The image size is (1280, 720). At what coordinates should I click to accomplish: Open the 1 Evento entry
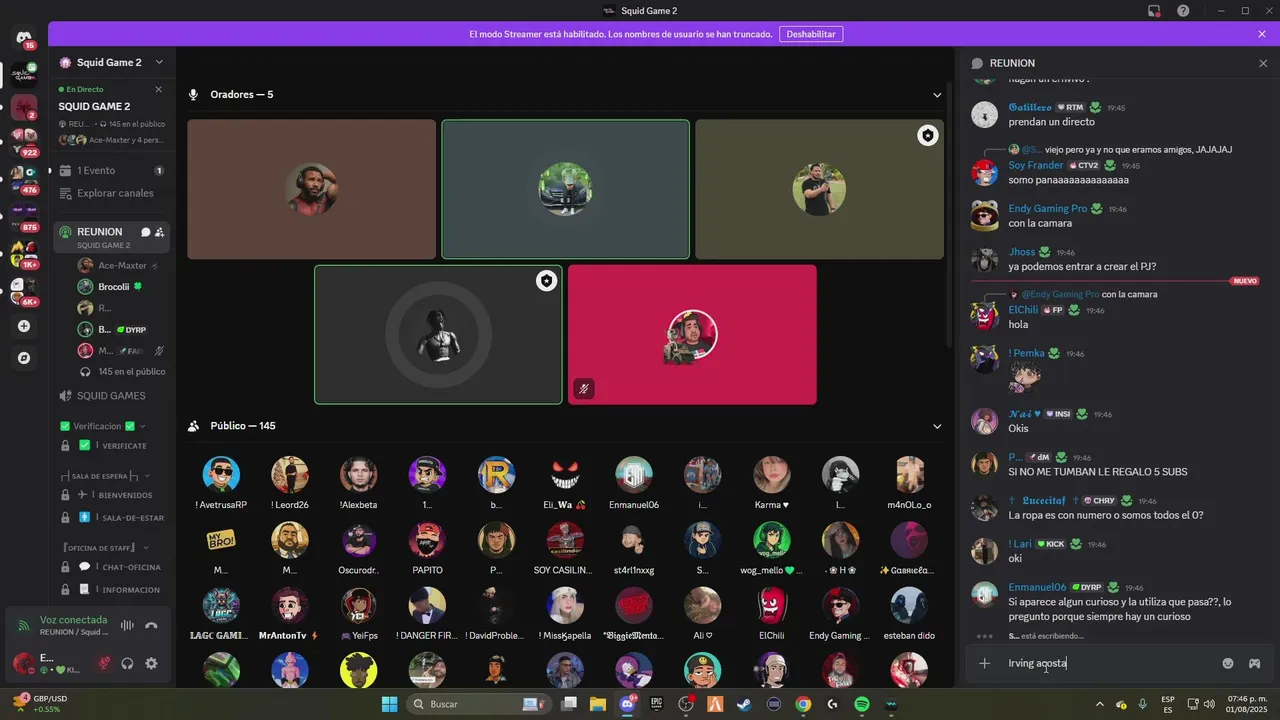pyautogui.click(x=111, y=171)
